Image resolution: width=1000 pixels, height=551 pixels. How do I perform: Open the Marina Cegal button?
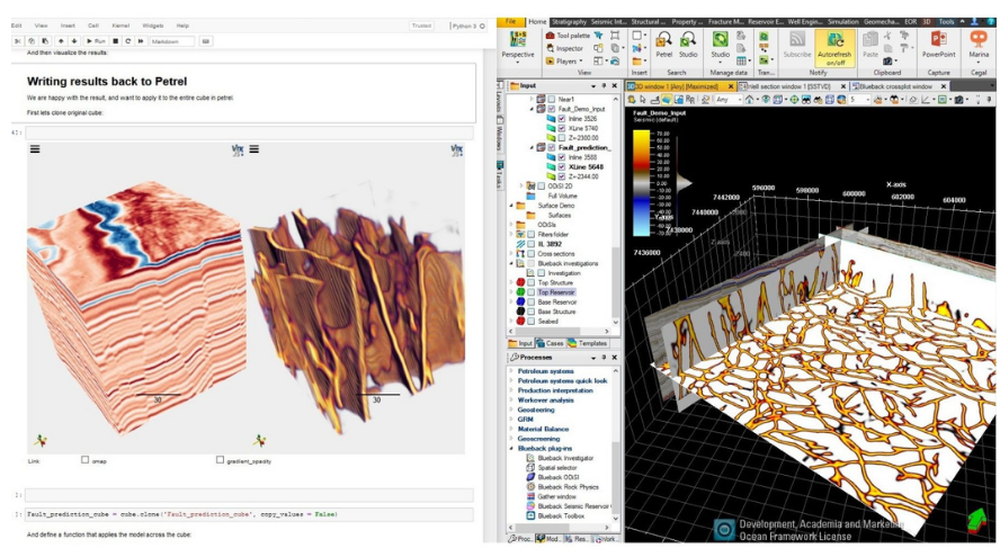pos(978,45)
